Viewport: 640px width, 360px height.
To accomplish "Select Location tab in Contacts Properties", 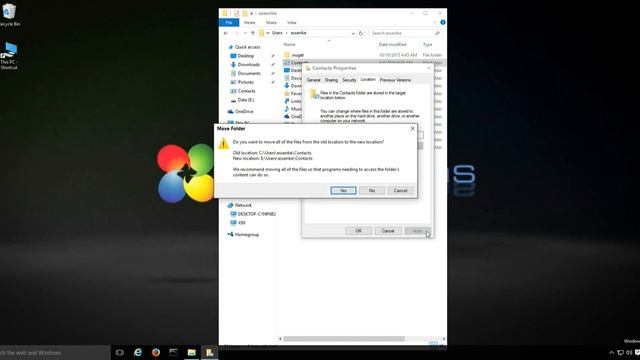I will 368,80.
